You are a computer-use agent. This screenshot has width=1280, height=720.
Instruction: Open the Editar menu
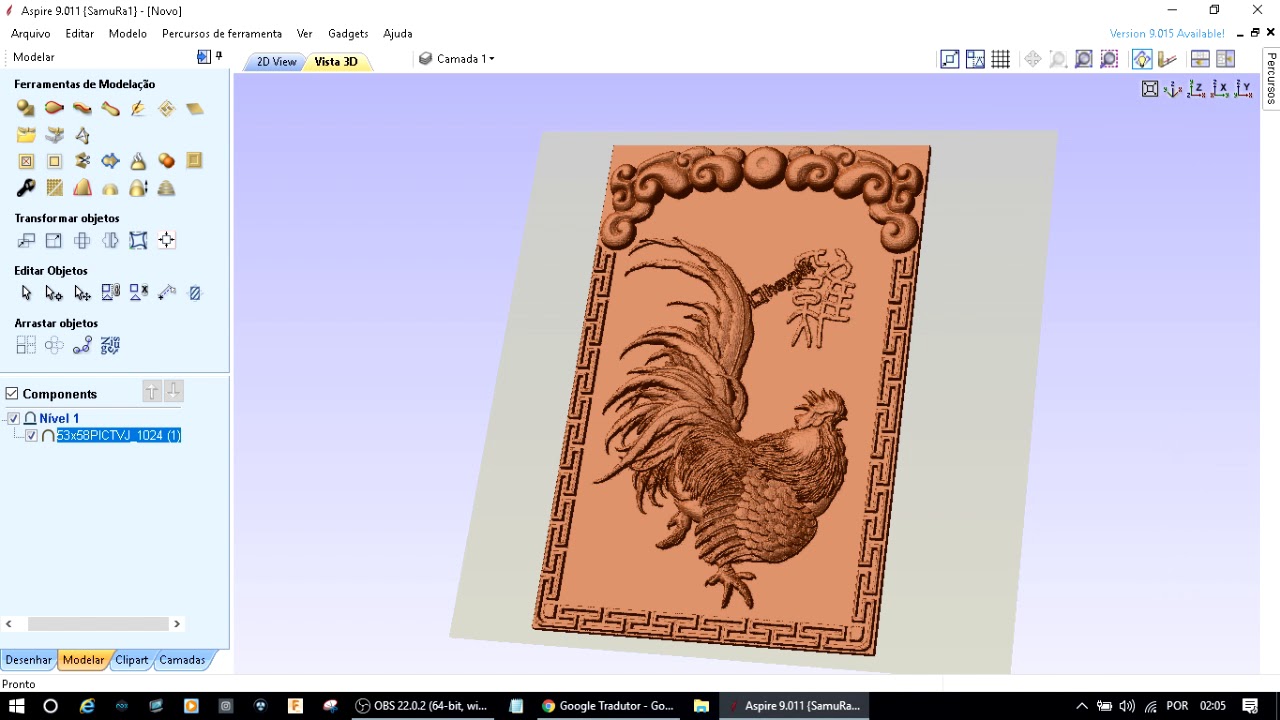pyautogui.click(x=80, y=33)
